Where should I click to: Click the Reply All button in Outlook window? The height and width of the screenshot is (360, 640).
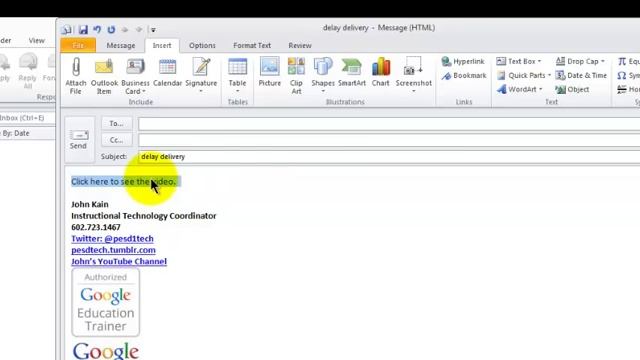click(28, 71)
